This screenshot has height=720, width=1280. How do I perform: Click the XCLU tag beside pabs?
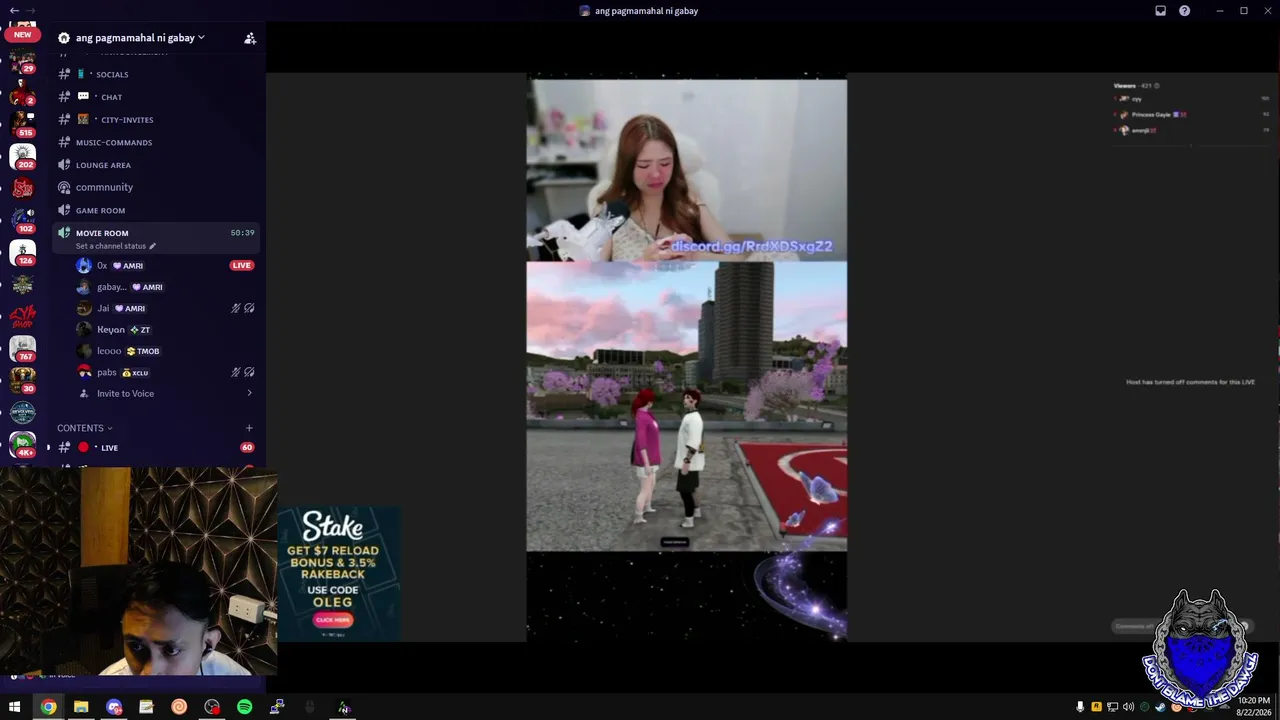(x=135, y=373)
